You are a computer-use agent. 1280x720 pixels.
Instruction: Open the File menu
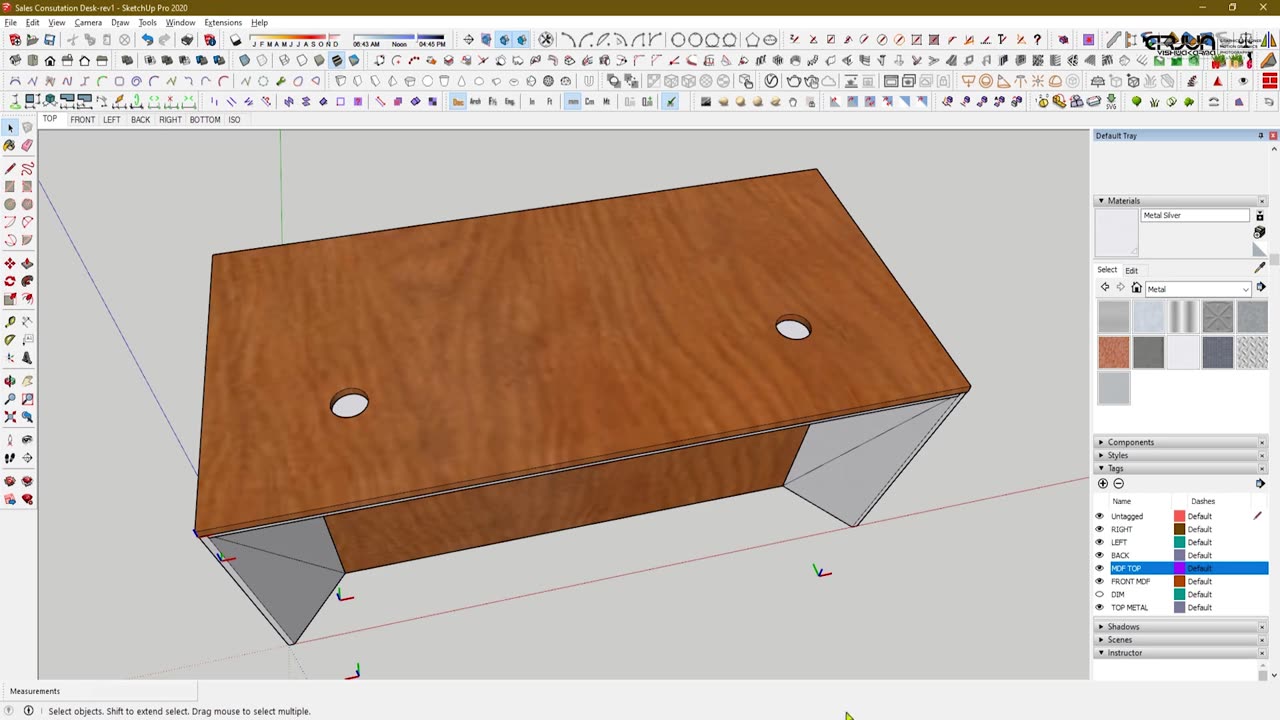(x=10, y=22)
